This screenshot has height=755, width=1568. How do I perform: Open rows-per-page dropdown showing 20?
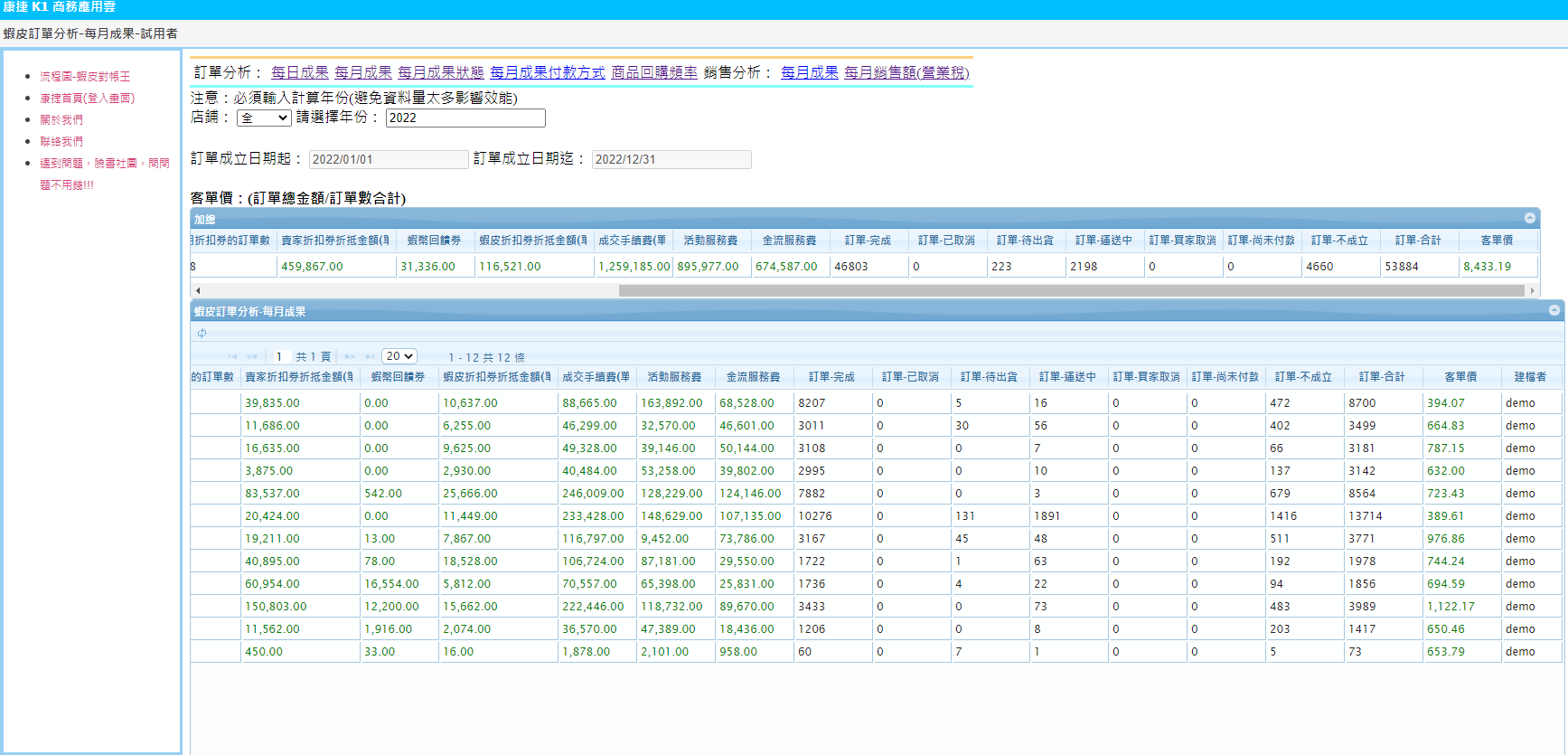[x=399, y=356]
